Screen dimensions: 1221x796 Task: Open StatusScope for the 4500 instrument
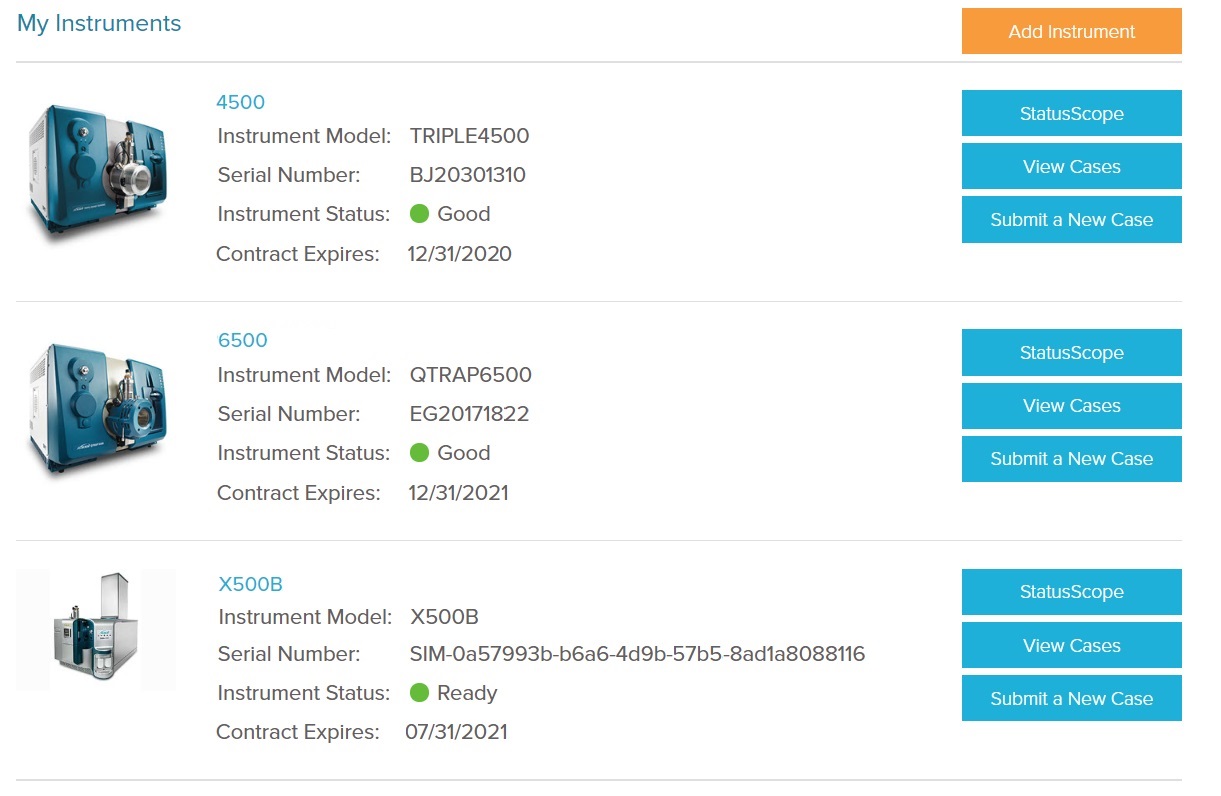[1071, 114]
